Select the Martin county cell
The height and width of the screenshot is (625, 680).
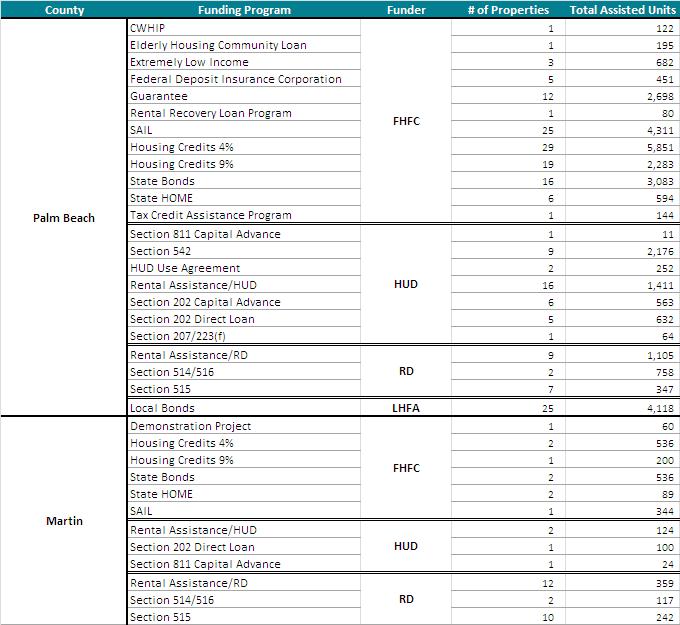64,520
